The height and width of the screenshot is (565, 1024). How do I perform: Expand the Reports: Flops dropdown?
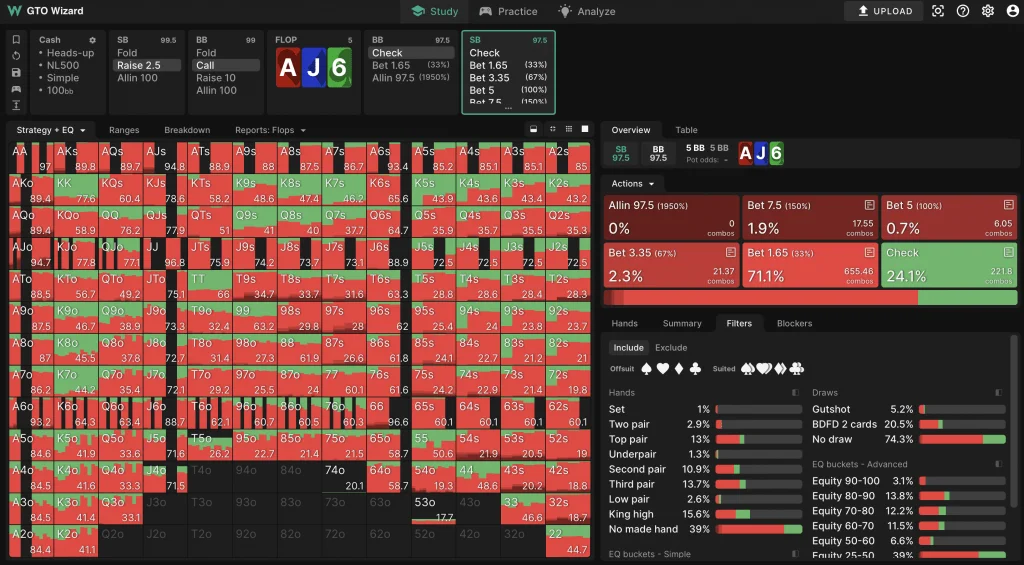point(270,130)
